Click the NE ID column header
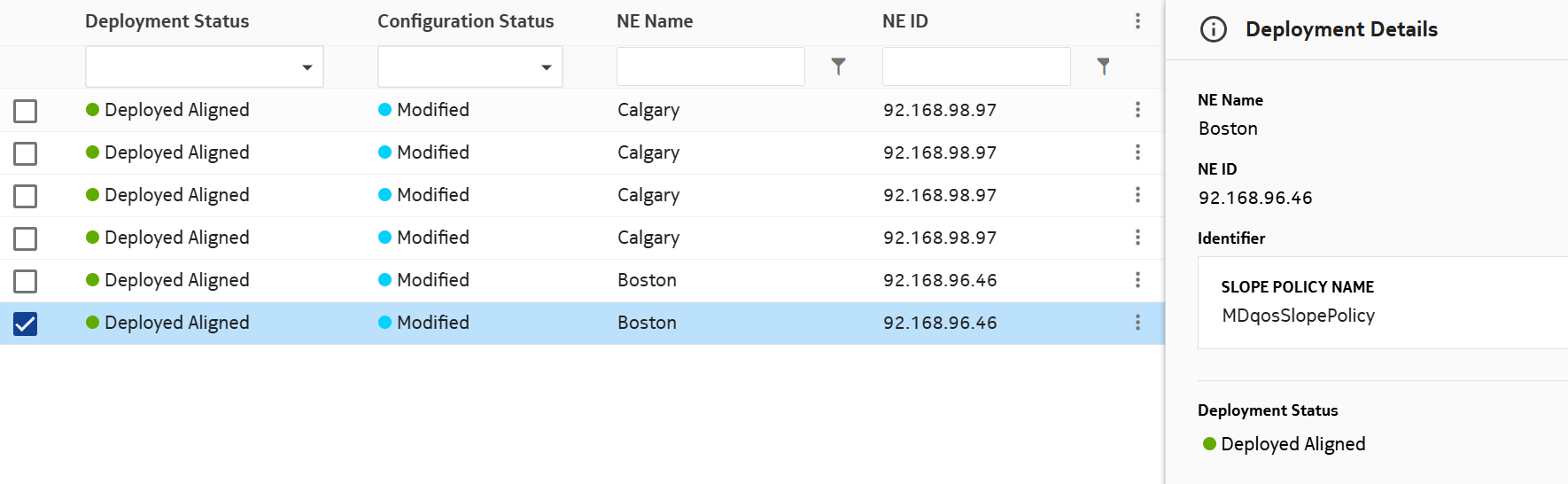The width and height of the screenshot is (1568, 484). coord(904,21)
